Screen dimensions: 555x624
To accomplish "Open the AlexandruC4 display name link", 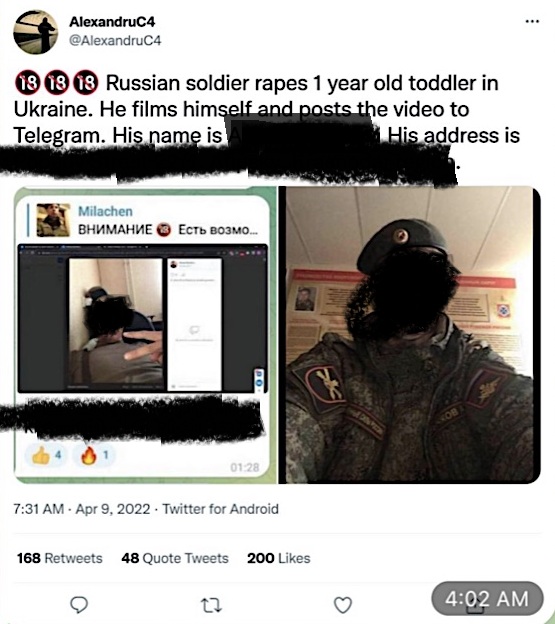I will tap(112, 21).
